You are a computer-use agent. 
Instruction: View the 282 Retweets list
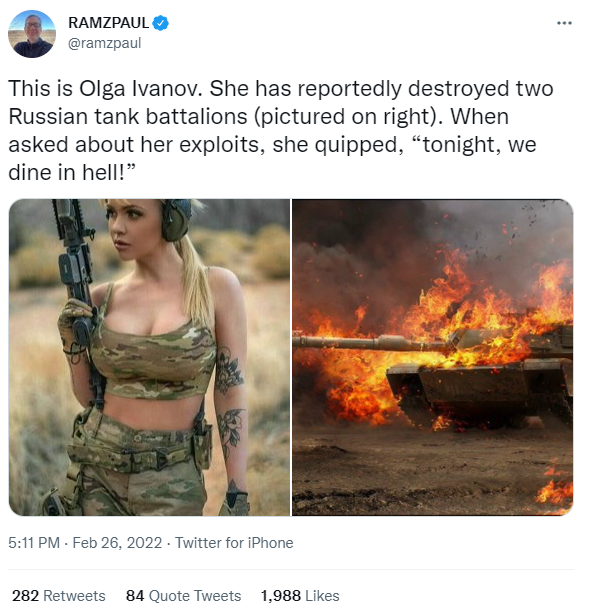pyautogui.click(x=59, y=596)
